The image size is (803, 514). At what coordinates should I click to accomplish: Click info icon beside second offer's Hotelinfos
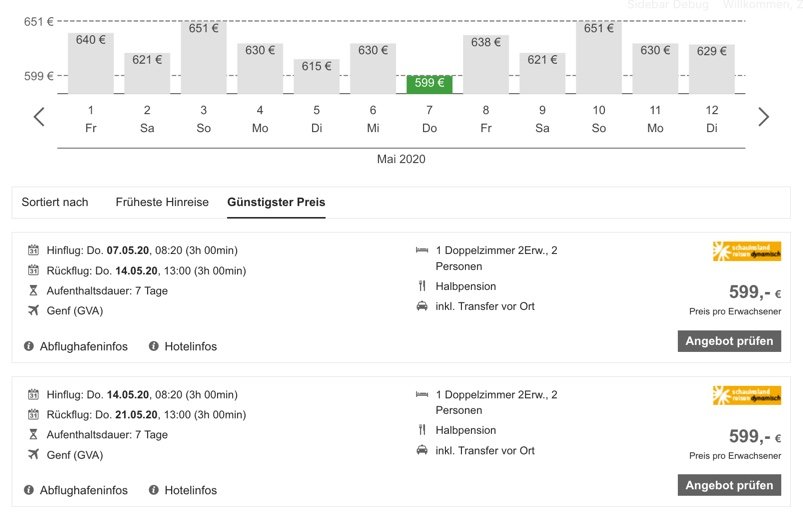coord(153,490)
